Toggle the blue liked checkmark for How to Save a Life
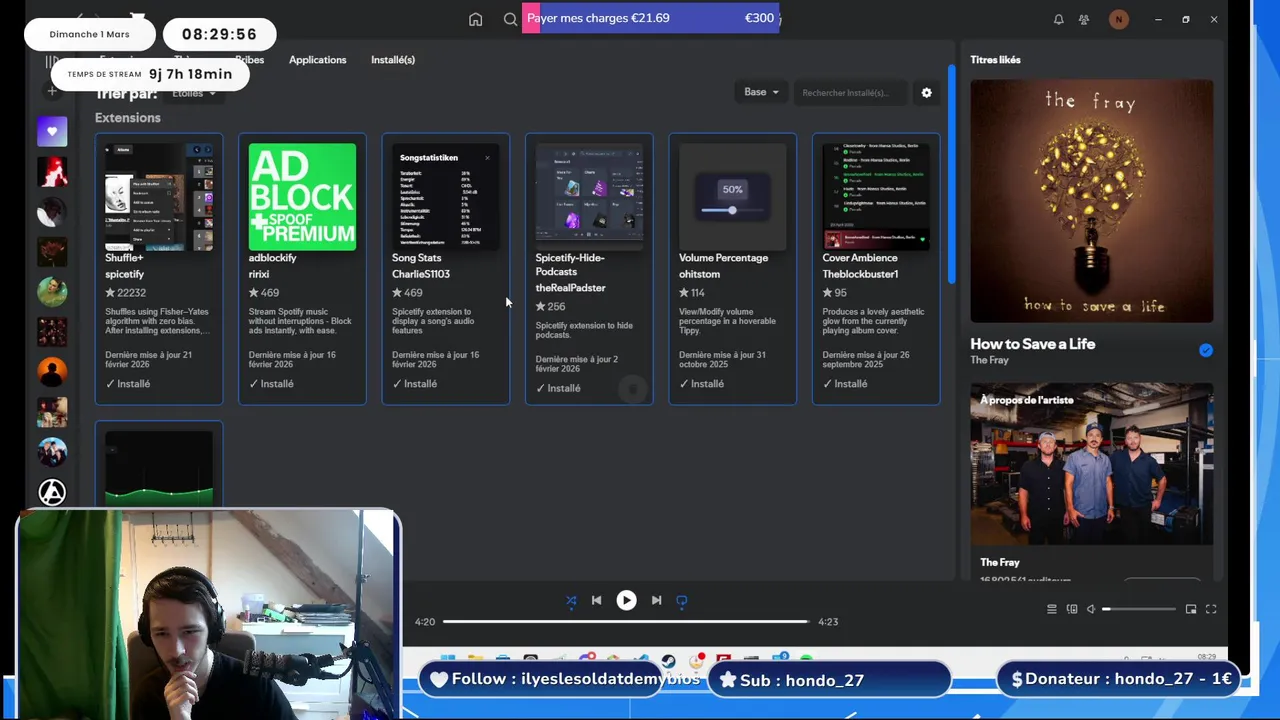The width and height of the screenshot is (1280, 720). pyautogui.click(x=1206, y=350)
